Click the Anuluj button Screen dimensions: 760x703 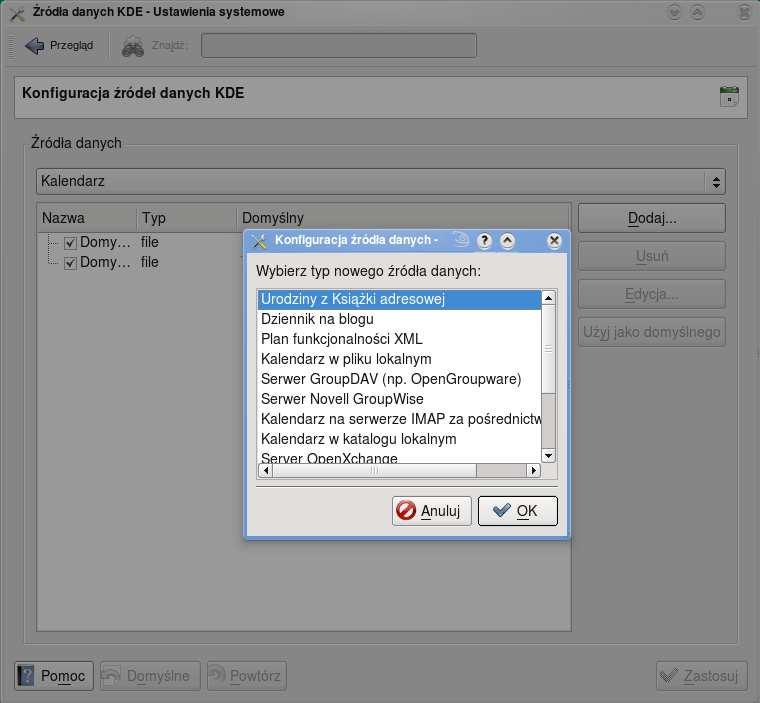431,511
